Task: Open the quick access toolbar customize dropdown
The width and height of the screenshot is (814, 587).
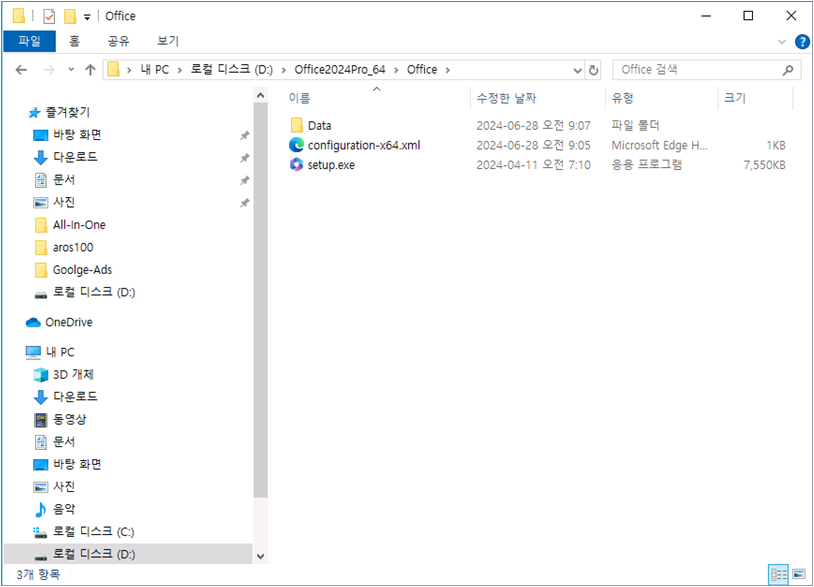Action: click(87, 17)
